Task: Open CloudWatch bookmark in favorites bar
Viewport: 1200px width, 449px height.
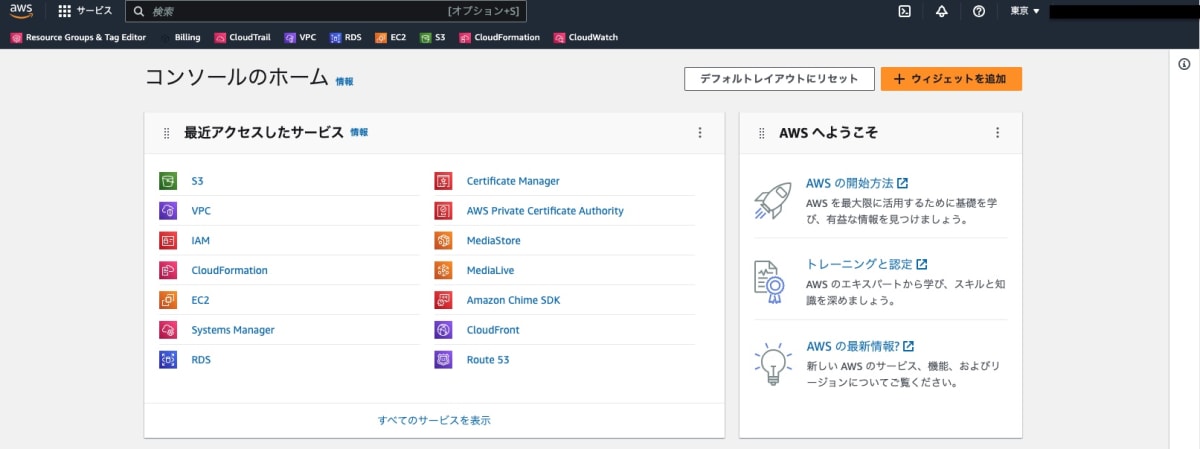Action: [x=586, y=37]
